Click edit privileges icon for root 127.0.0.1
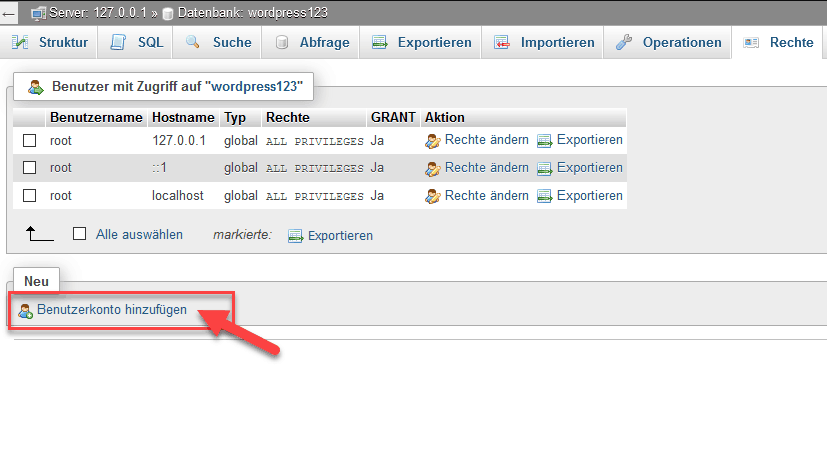Image resolution: width=827 pixels, height=471 pixels. (x=433, y=141)
